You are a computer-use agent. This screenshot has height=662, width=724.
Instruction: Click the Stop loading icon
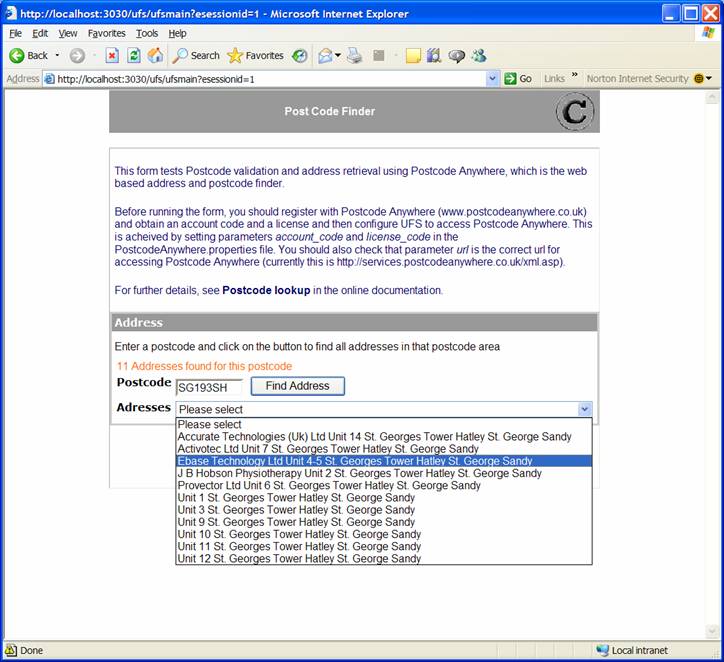[x=112, y=55]
